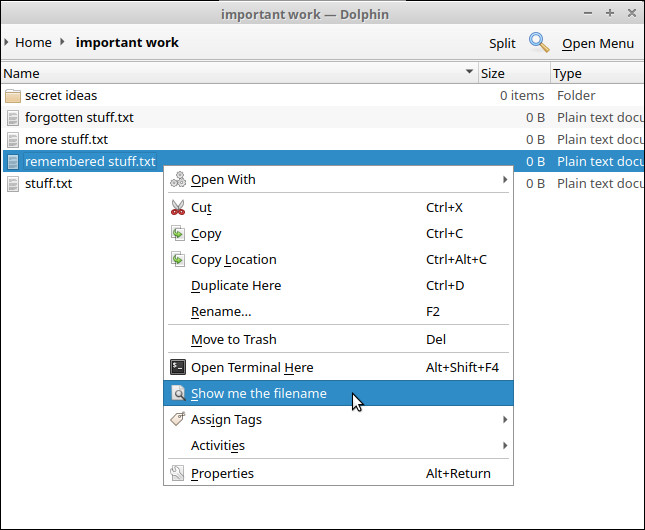Expand the Open With submenu arrow
The image size is (645, 530).
click(505, 179)
